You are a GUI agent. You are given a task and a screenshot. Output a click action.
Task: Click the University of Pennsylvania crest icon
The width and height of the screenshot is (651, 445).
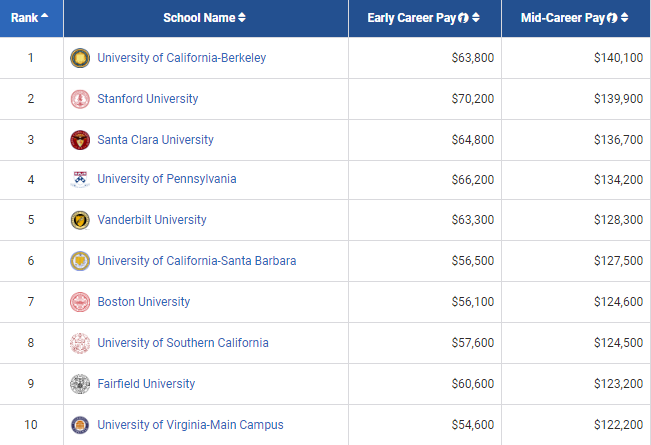coord(80,180)
